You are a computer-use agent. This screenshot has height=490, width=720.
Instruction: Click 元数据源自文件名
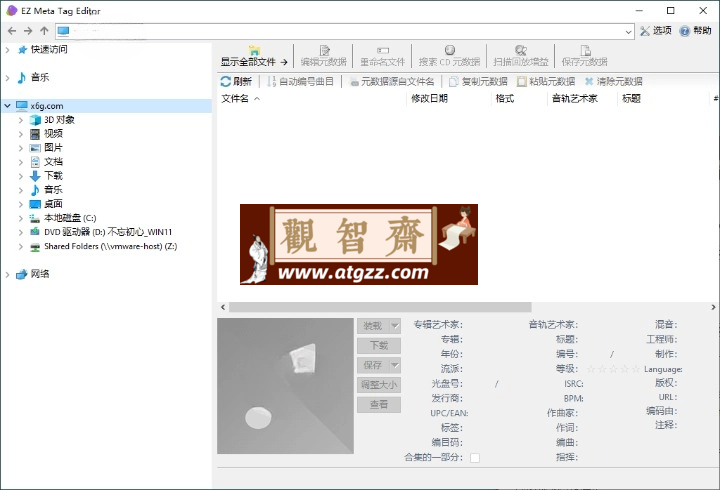click(392, 82)
